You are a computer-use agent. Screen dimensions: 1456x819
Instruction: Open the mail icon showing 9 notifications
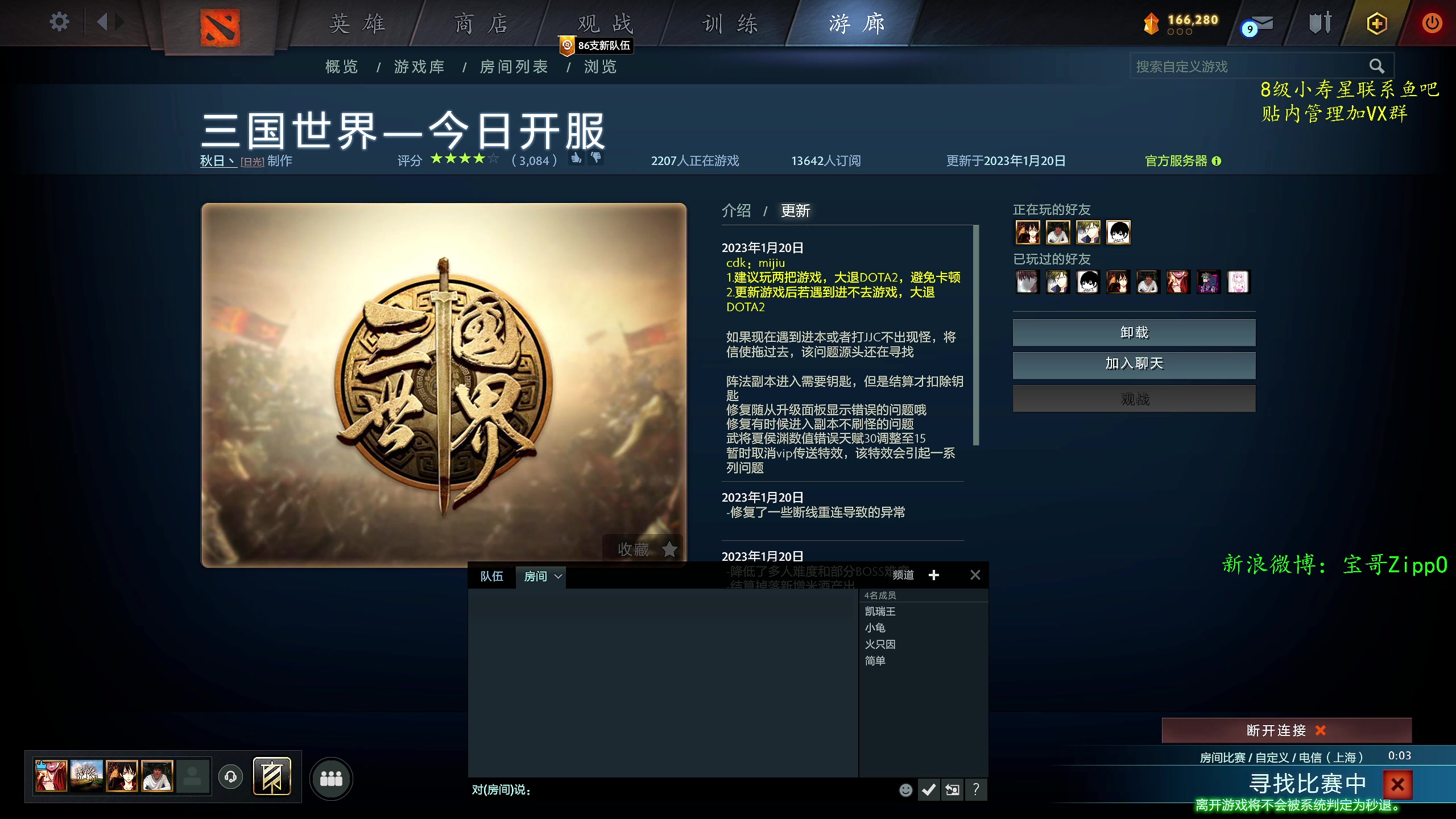pos(1258,25)
